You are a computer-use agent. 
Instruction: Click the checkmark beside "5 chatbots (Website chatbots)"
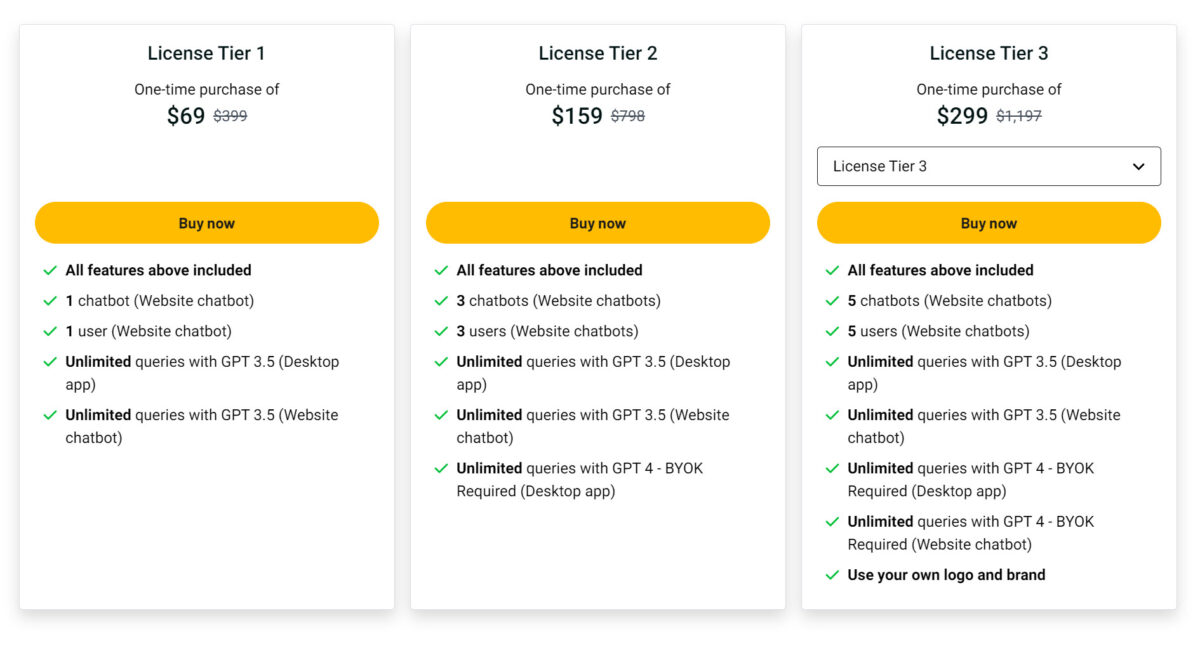click(x=831, y=300)
